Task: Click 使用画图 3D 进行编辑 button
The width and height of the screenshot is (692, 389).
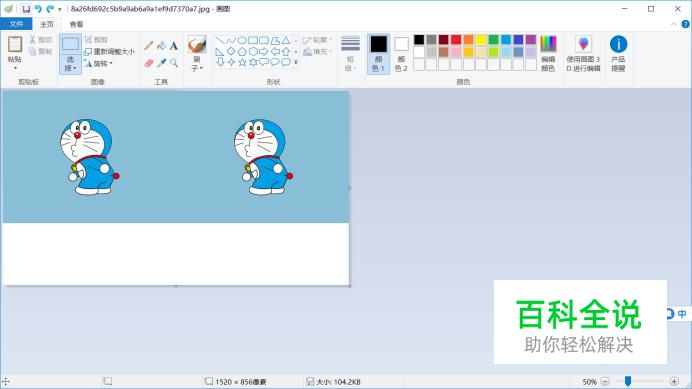Action: point(583,54)
